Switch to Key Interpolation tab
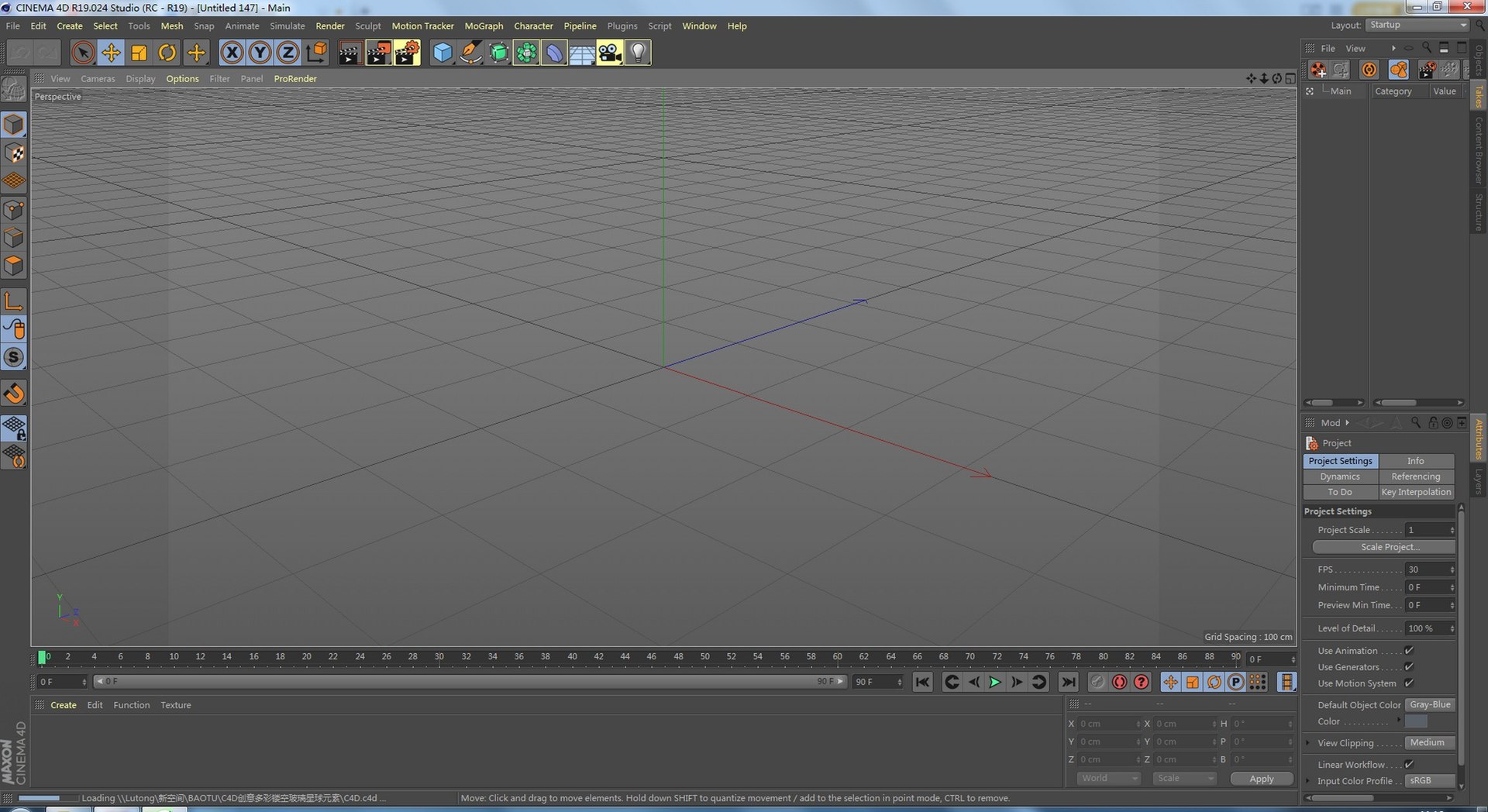The height and width of the screenshot is (812, 1488). pyautogui.click(x=1416, y=492)
